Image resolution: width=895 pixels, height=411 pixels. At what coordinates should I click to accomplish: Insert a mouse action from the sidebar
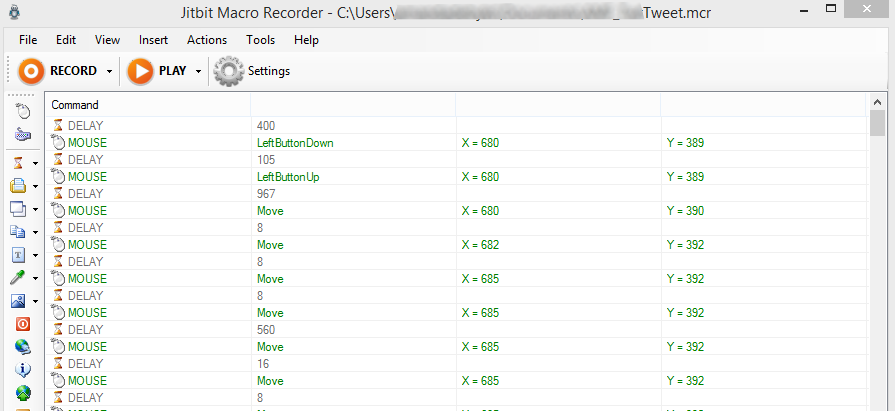22,111
